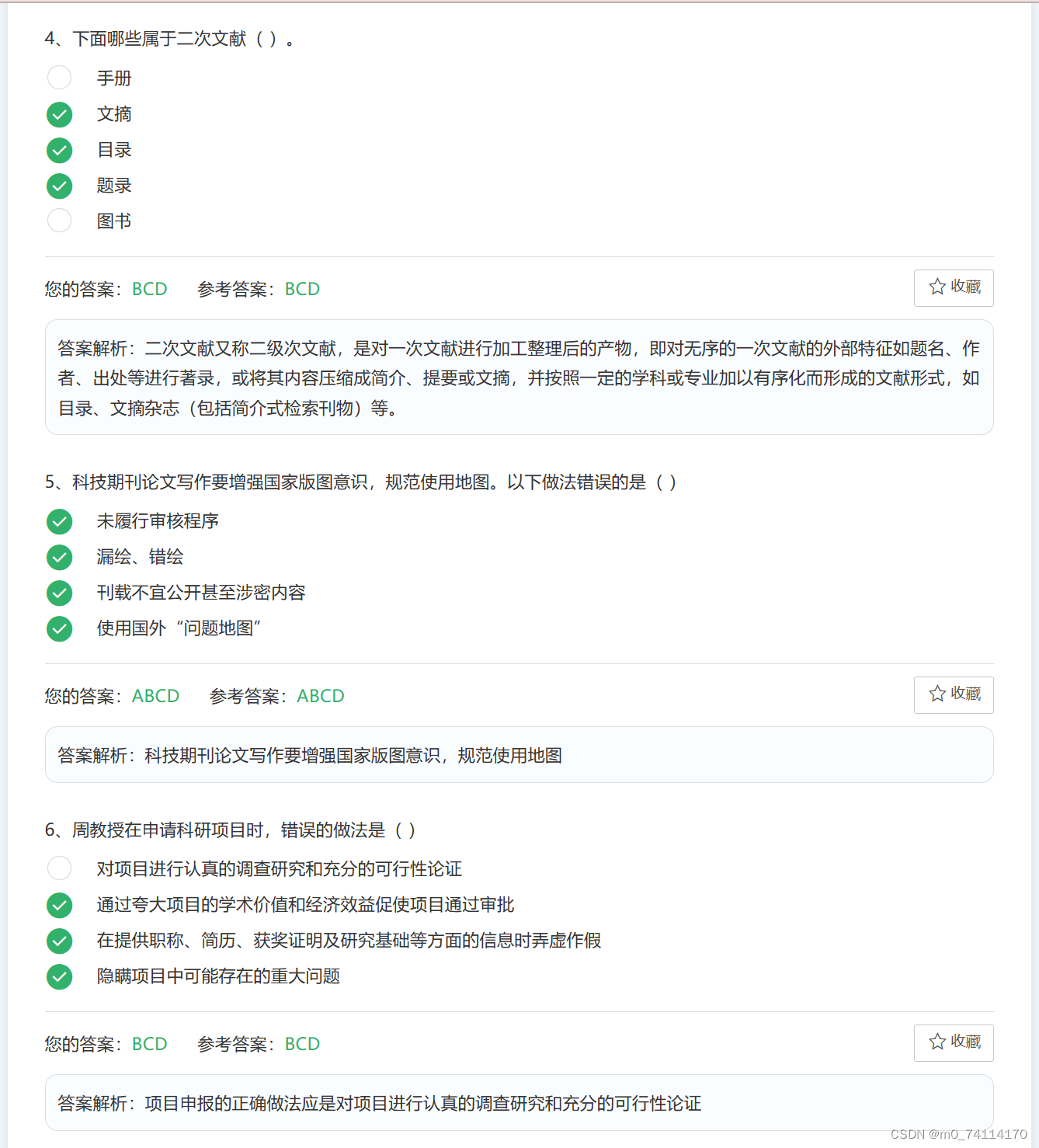
Task: Click the 答案解析 box about 项目申报的正确做法
Action: pos(519,1103)
